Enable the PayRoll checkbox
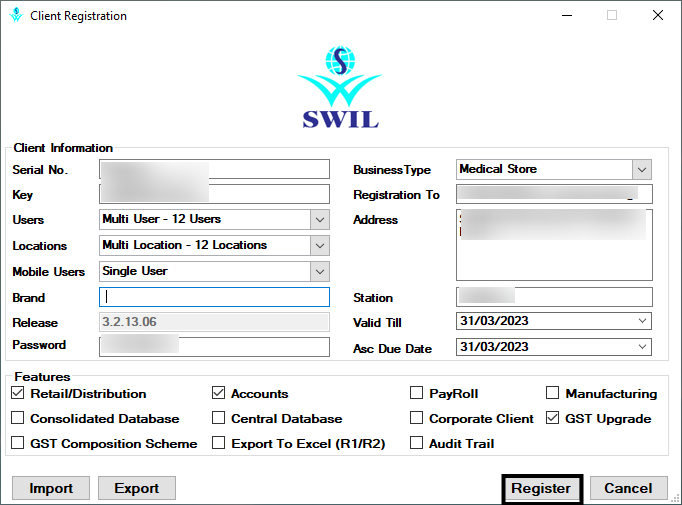682x505 pixels. pos(416,393)
